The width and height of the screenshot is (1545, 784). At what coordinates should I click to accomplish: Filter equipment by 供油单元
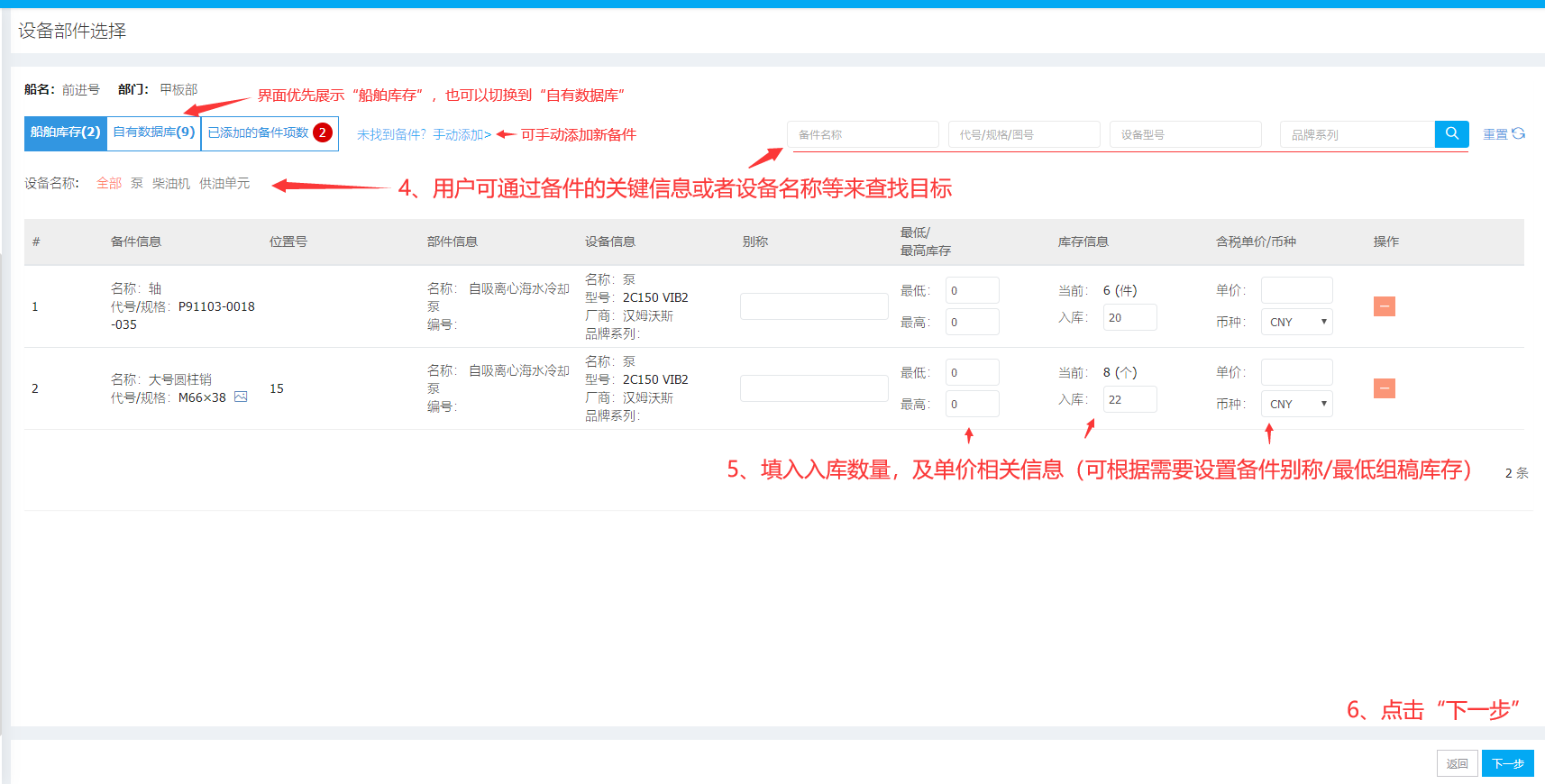(x=224, y=183)
